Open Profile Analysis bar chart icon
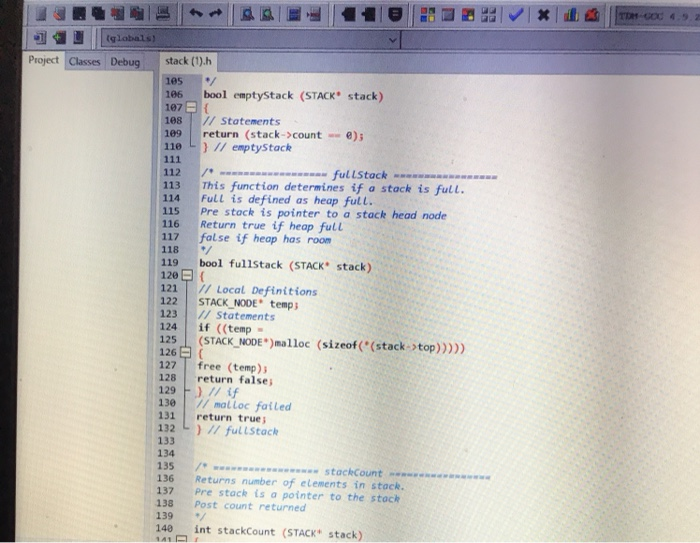This screenshot has height=543, width=700. (x=571, y=16)
